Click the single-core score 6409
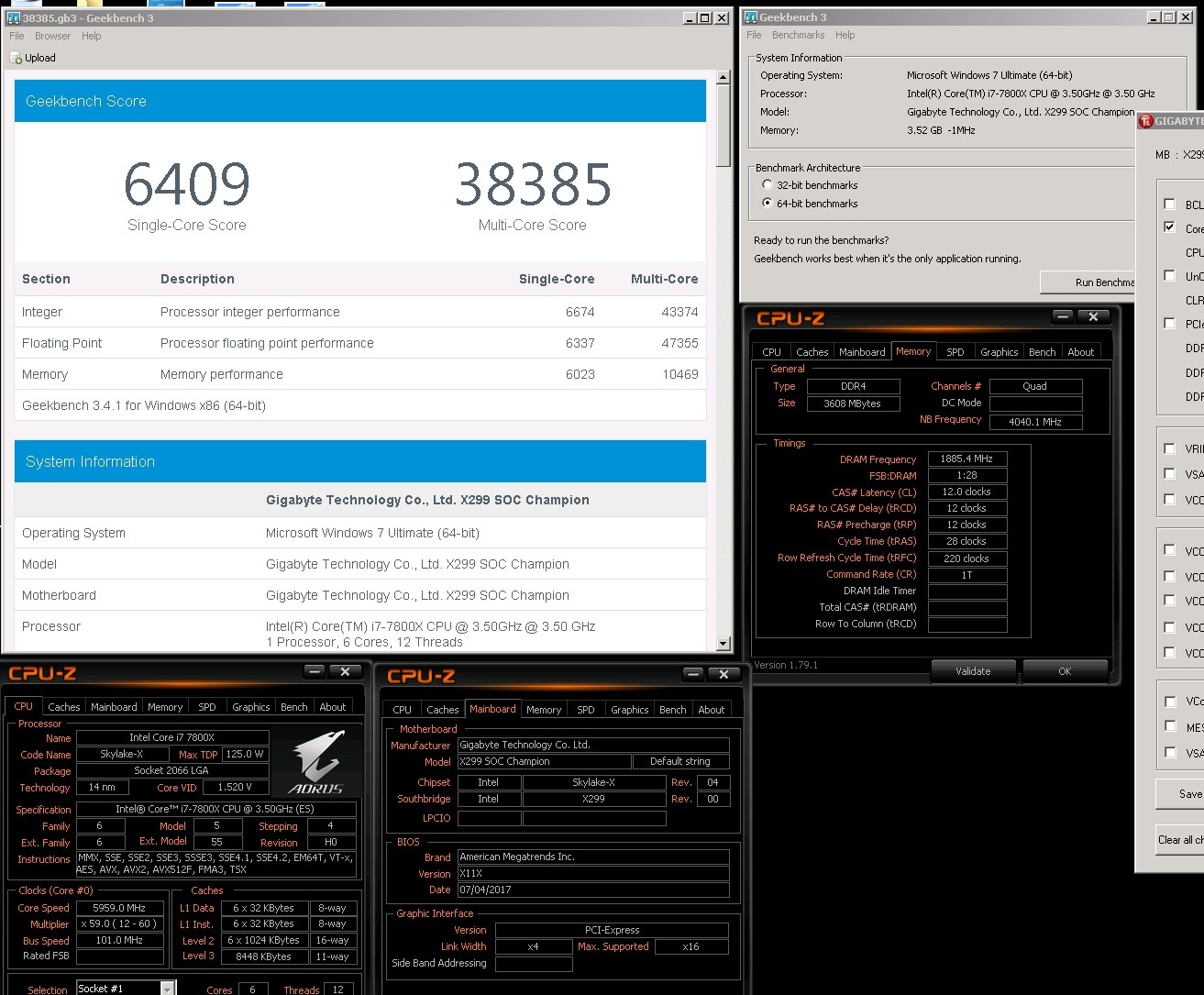This screenshot has height=995, width=1204. point(187,184)
